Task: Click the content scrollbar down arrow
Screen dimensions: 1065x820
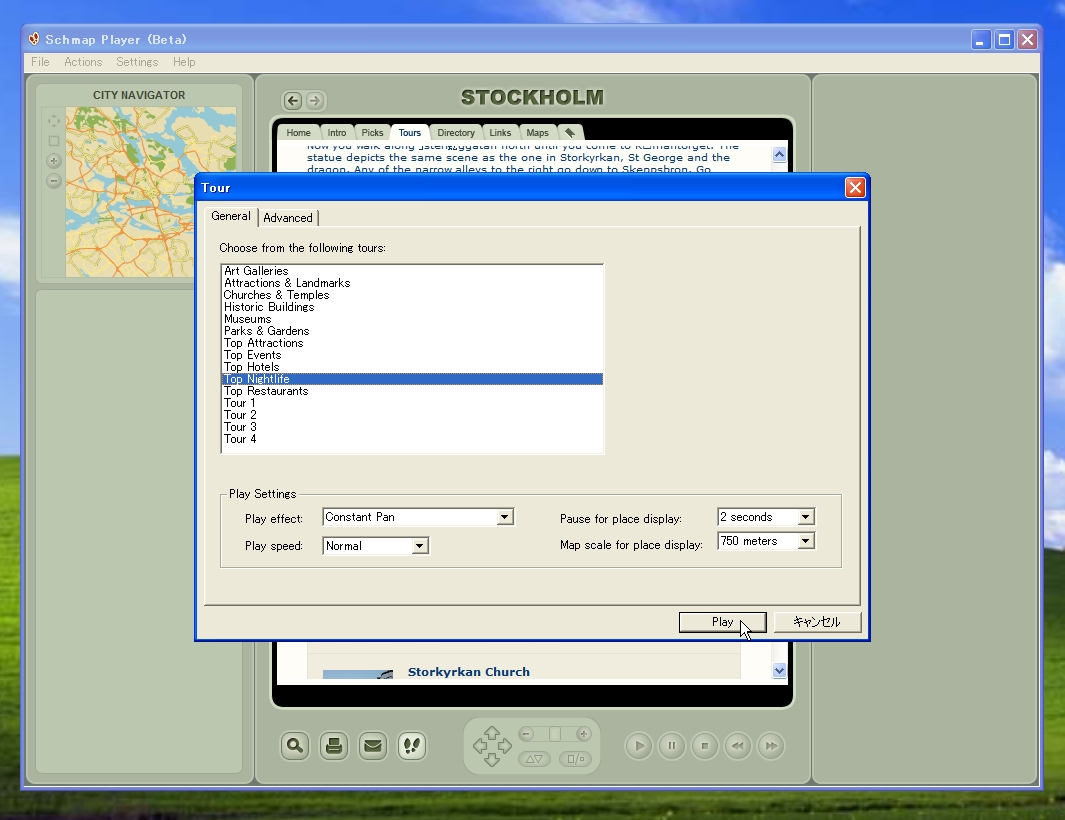Action: pyautogui.click(x=779, y=671)
